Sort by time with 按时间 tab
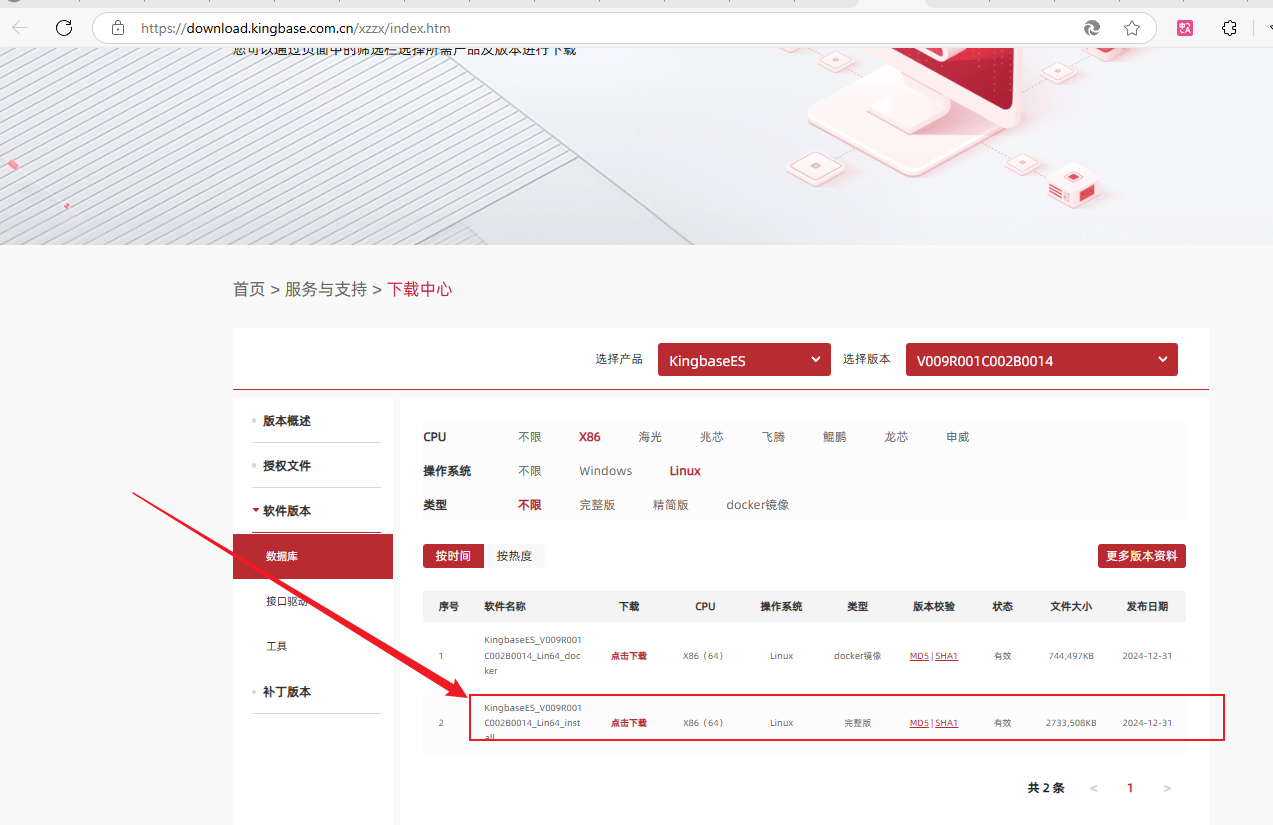1273x825 pixels. (453, 556)
